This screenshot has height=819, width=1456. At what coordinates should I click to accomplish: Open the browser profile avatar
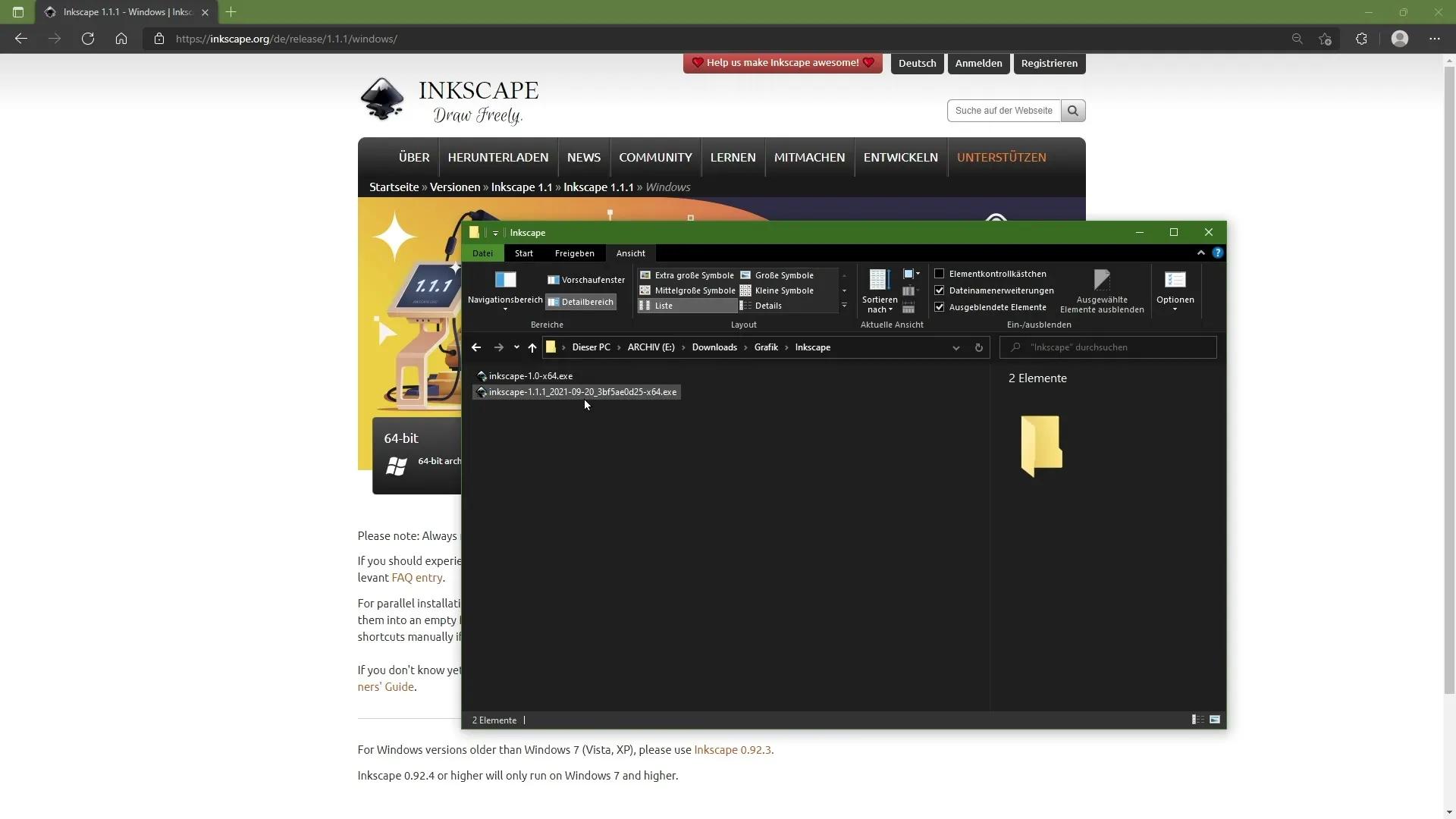(1400, 39)
